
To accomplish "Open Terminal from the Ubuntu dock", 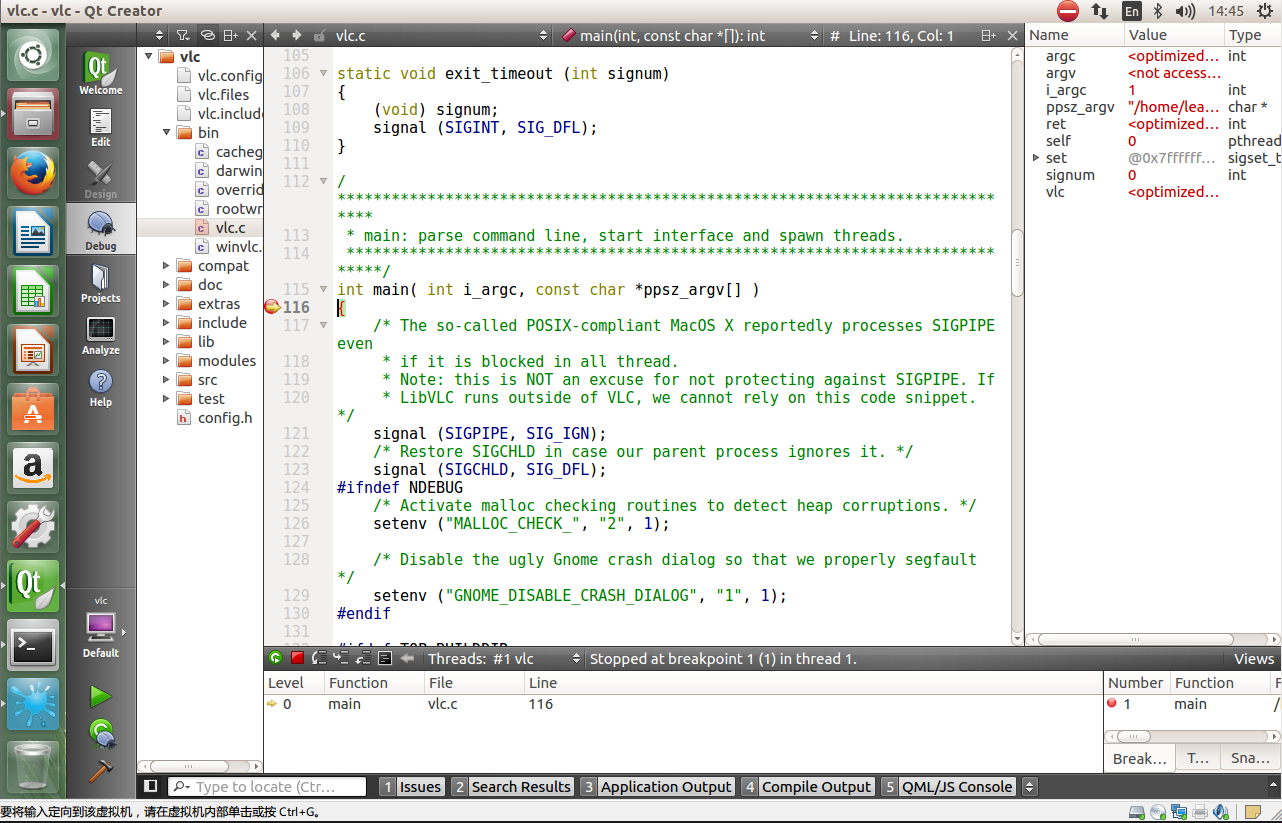I will point(33,645).
